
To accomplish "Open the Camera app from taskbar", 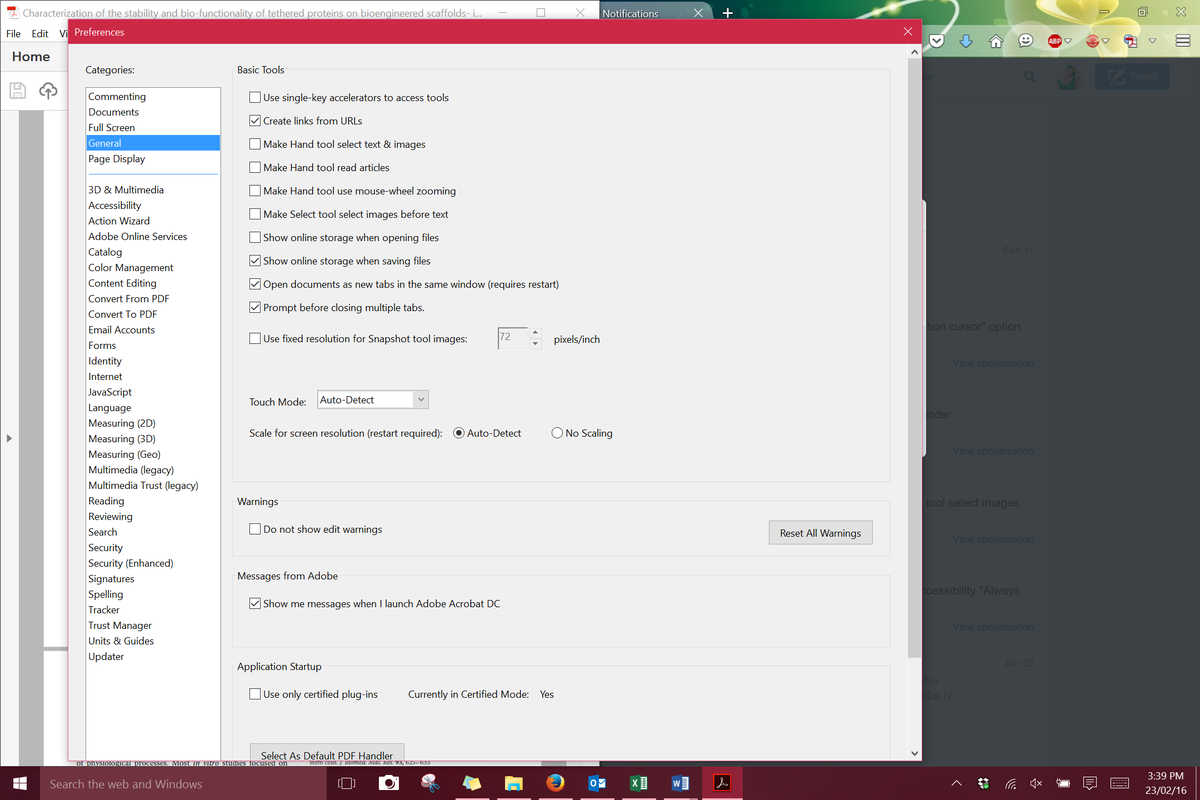I will [389, 783].
